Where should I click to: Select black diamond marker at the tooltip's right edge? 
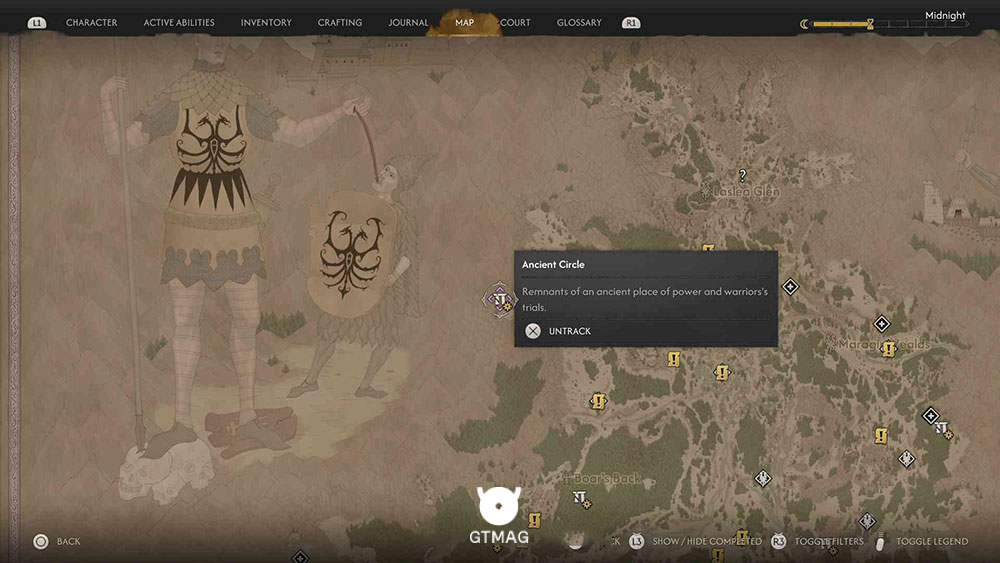790,287
